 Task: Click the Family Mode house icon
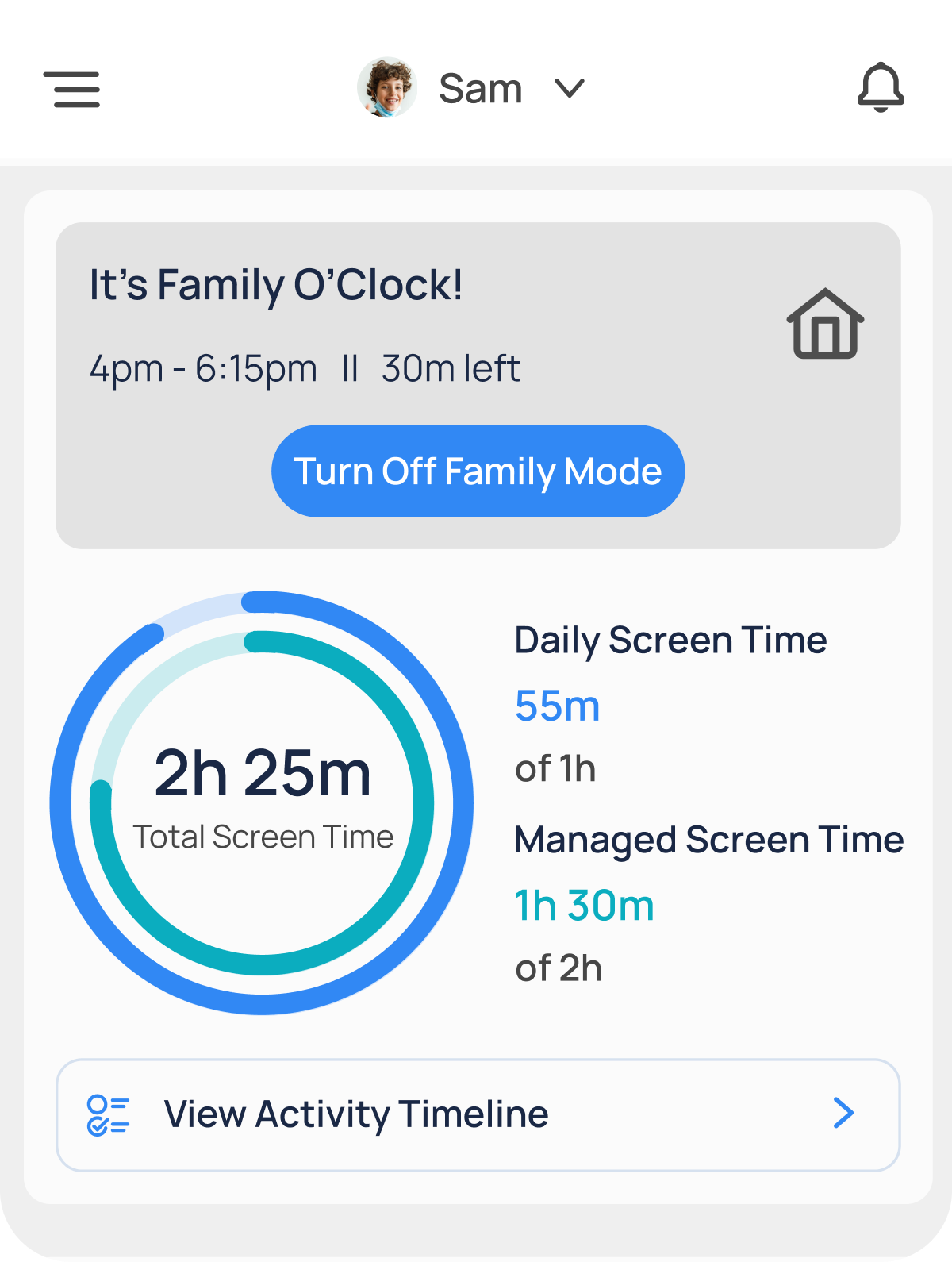point(825,324)
